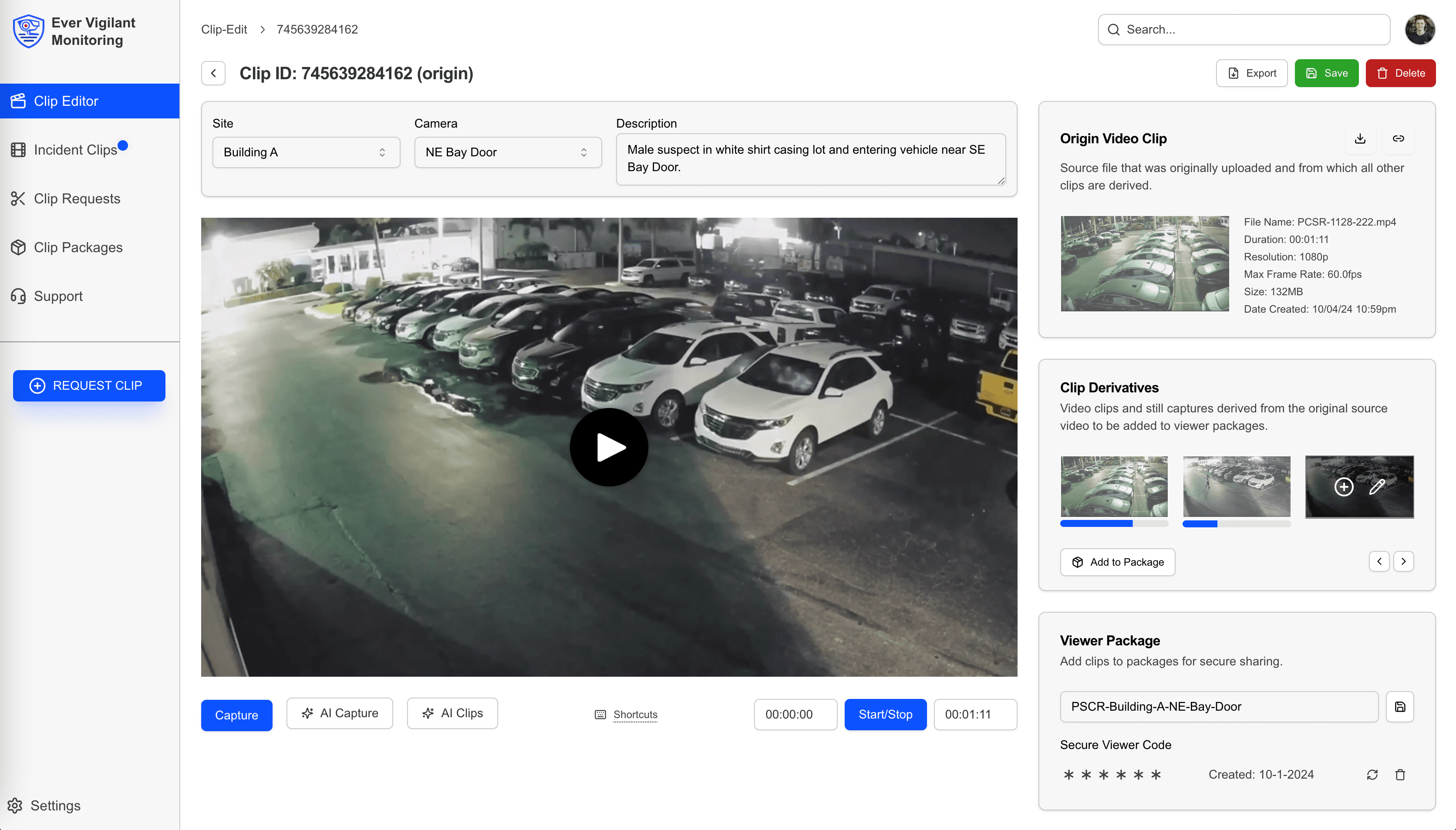1456x830 pixels.
Task: Open the Site dropdown Building A
Action: pos(306,152)
